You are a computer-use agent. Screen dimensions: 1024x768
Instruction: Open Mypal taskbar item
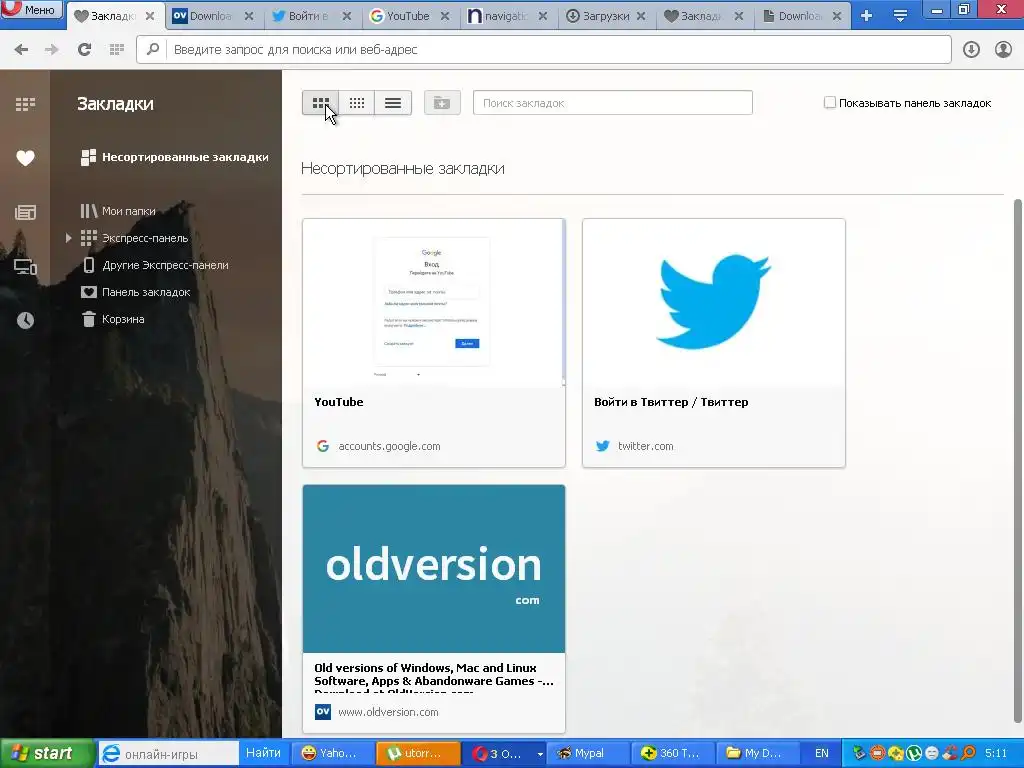[x=588, y=753]
